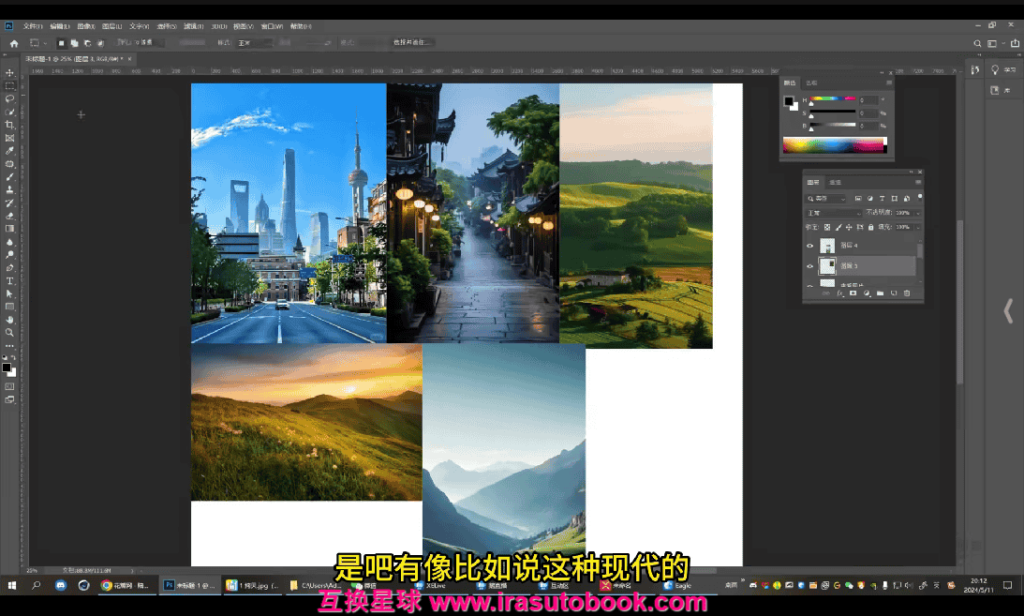Create new group folder icon
This screenshot has width=1024, height=616.
pyautogui.click(x=880, y=294)
